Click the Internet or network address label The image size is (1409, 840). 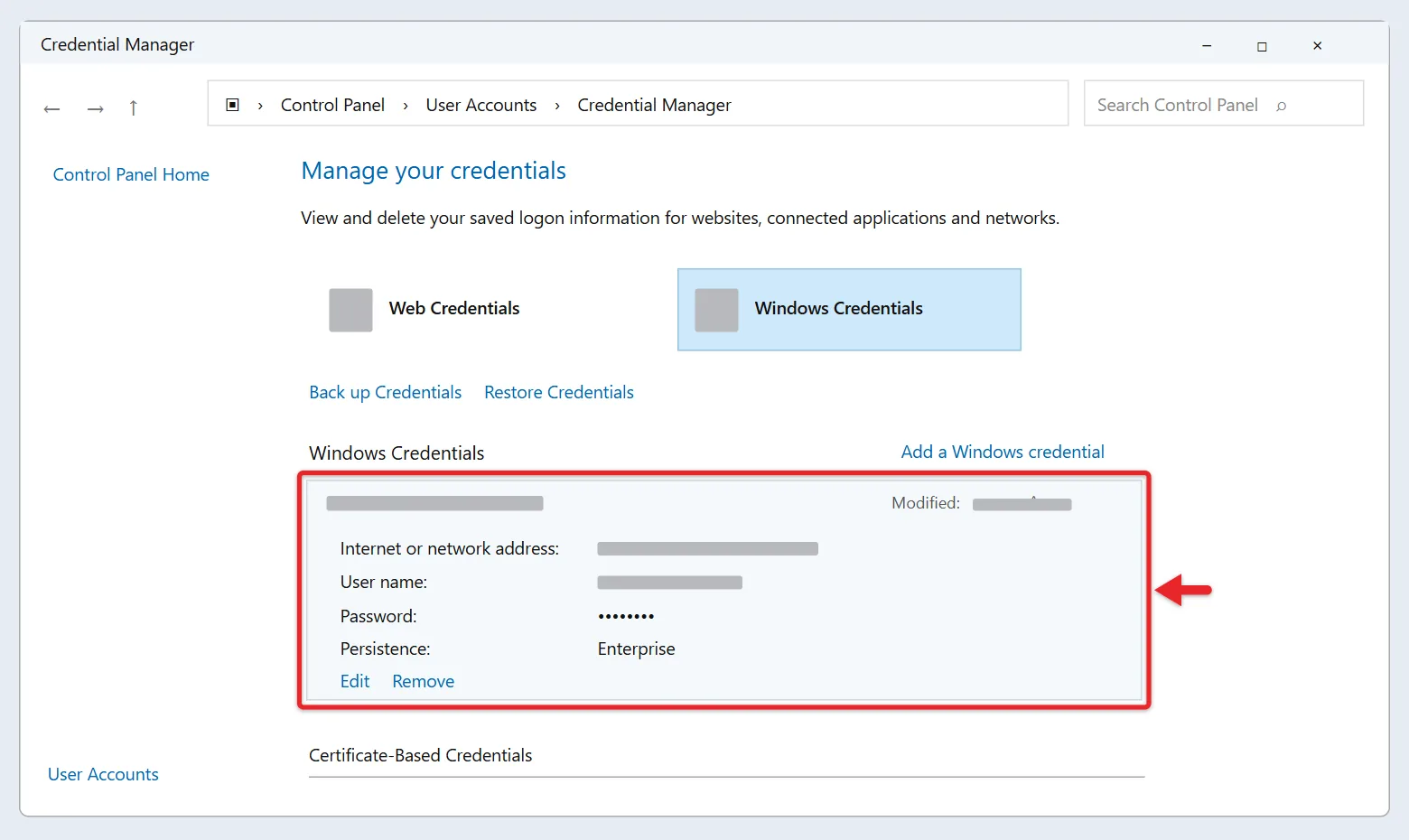coord(450,548)
